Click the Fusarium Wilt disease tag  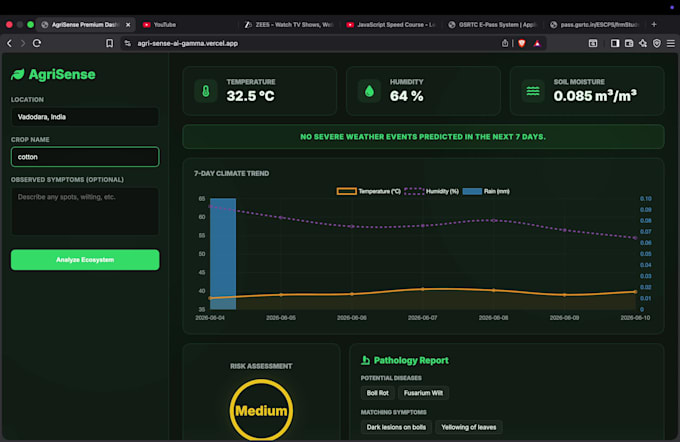[x=423, y=393]
